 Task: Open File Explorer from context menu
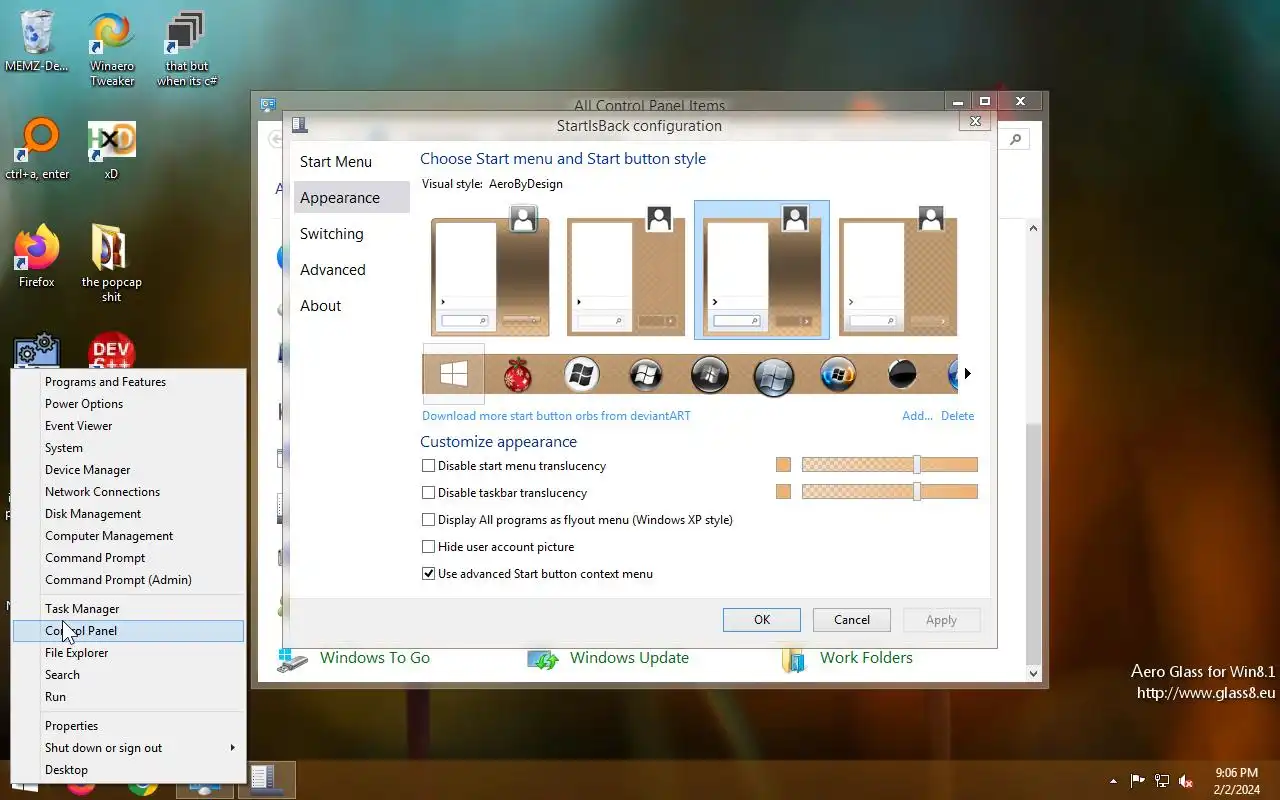[128, 653]
